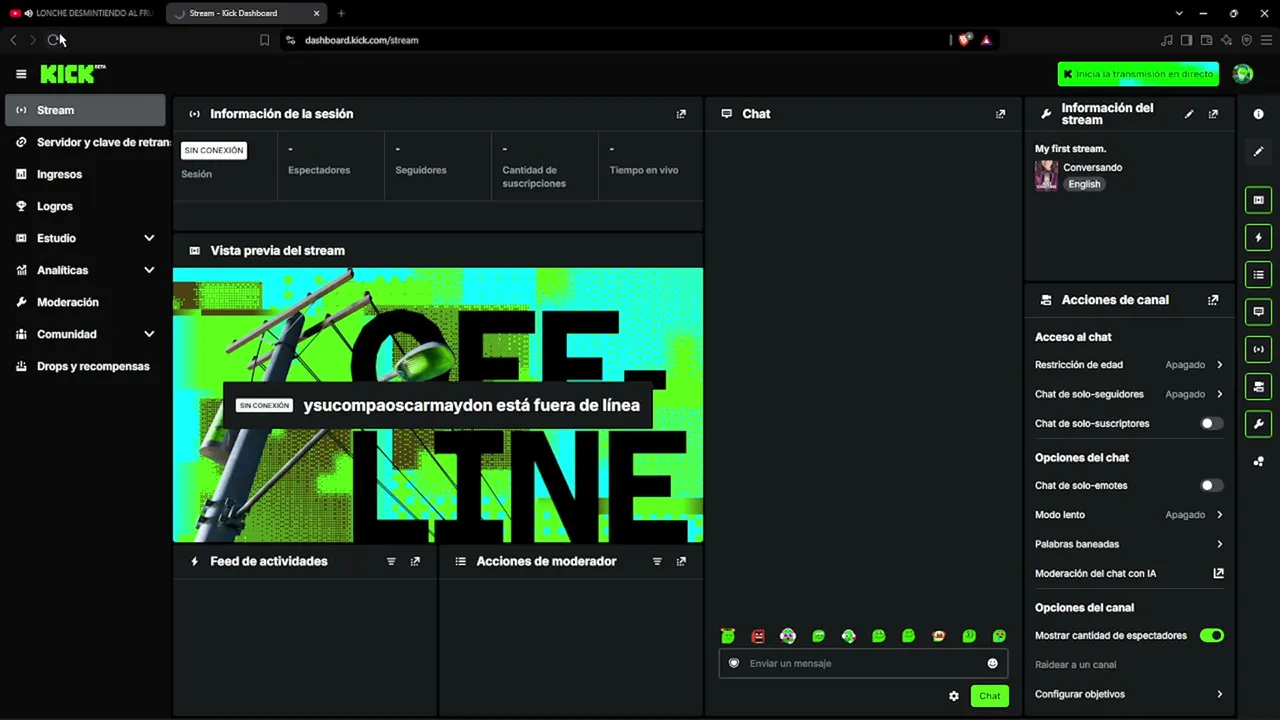Viewport: 1280px width, 720px height.
Task: Open the hamburger menu beside the Kick logo
Action: pyautogui.click(x=21, y=74)
